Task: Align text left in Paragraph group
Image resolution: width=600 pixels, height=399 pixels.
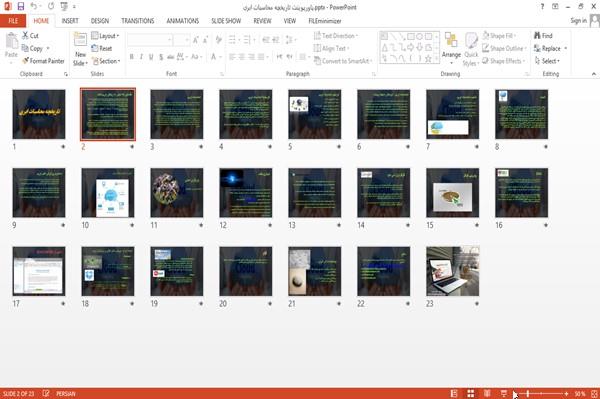Action: (x=232, y=57)
